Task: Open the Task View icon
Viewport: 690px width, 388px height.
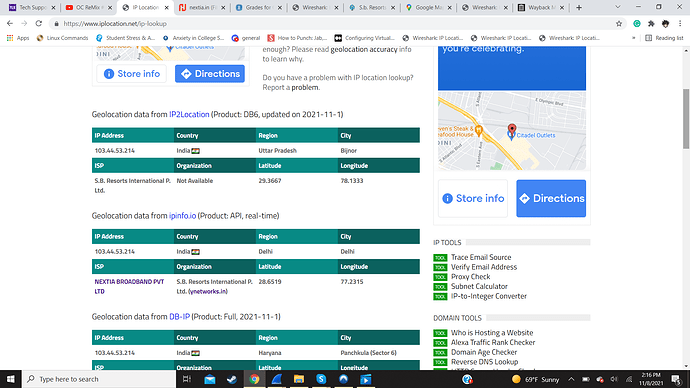Action: point(187,379)
